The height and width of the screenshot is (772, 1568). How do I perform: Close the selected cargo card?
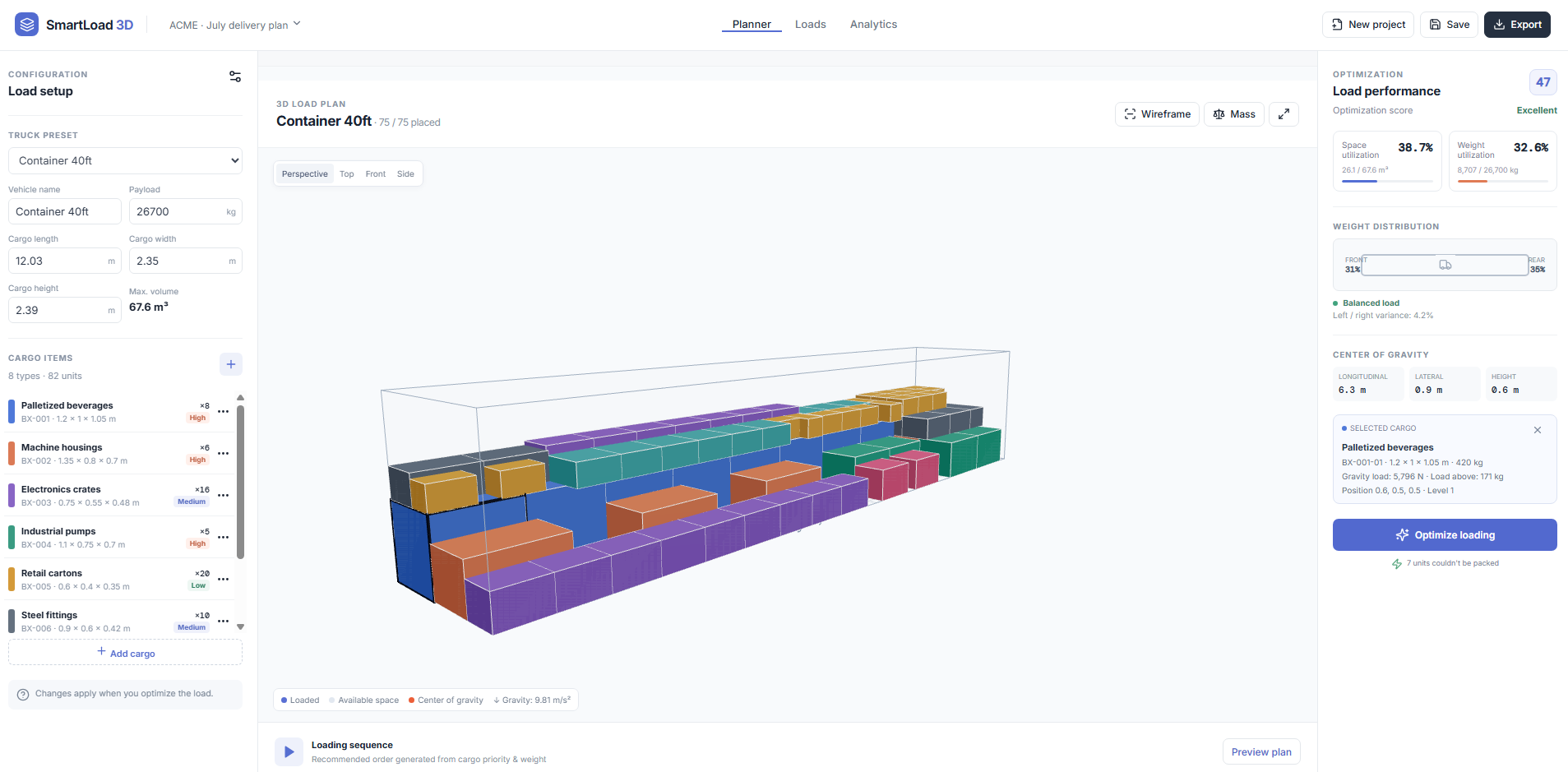point(1538,430)
